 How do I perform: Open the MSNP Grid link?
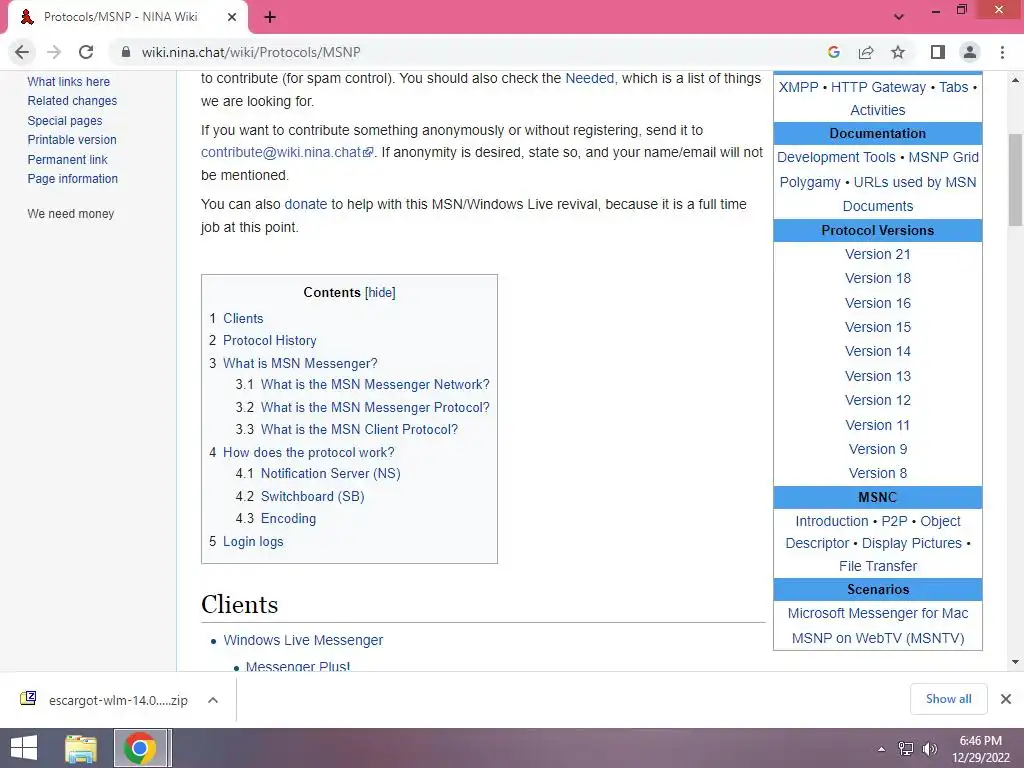tap(943, 157)
